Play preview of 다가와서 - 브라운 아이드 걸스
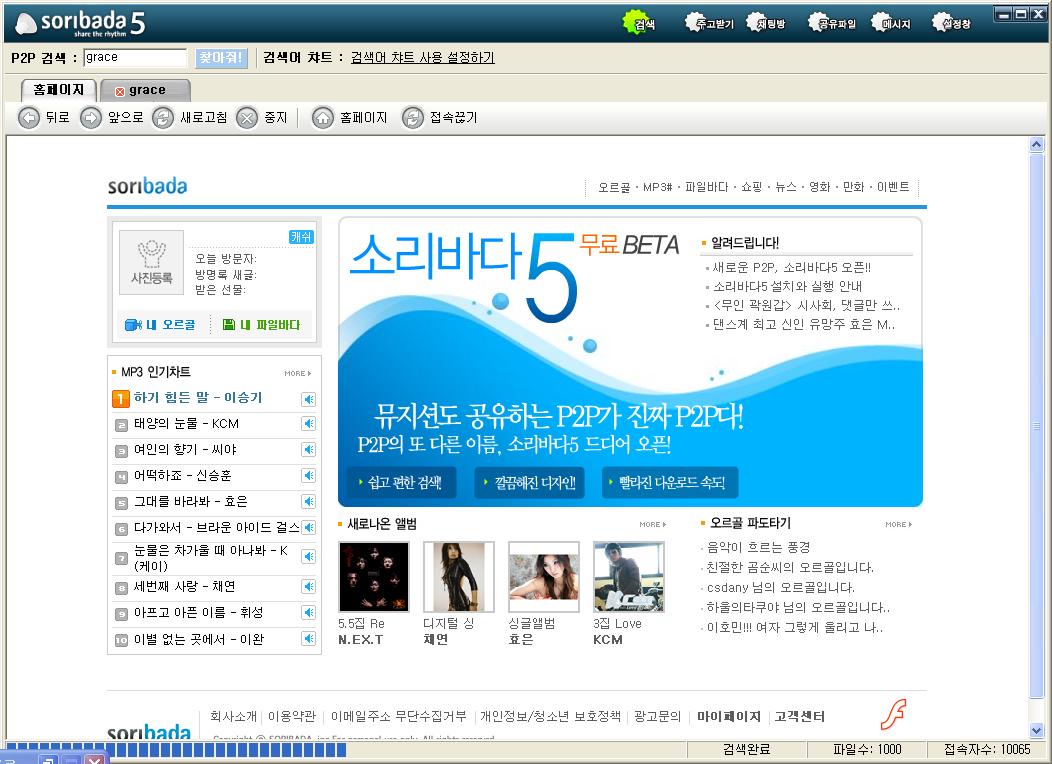This screenshot has height=764, width=1052. point(308,527)
